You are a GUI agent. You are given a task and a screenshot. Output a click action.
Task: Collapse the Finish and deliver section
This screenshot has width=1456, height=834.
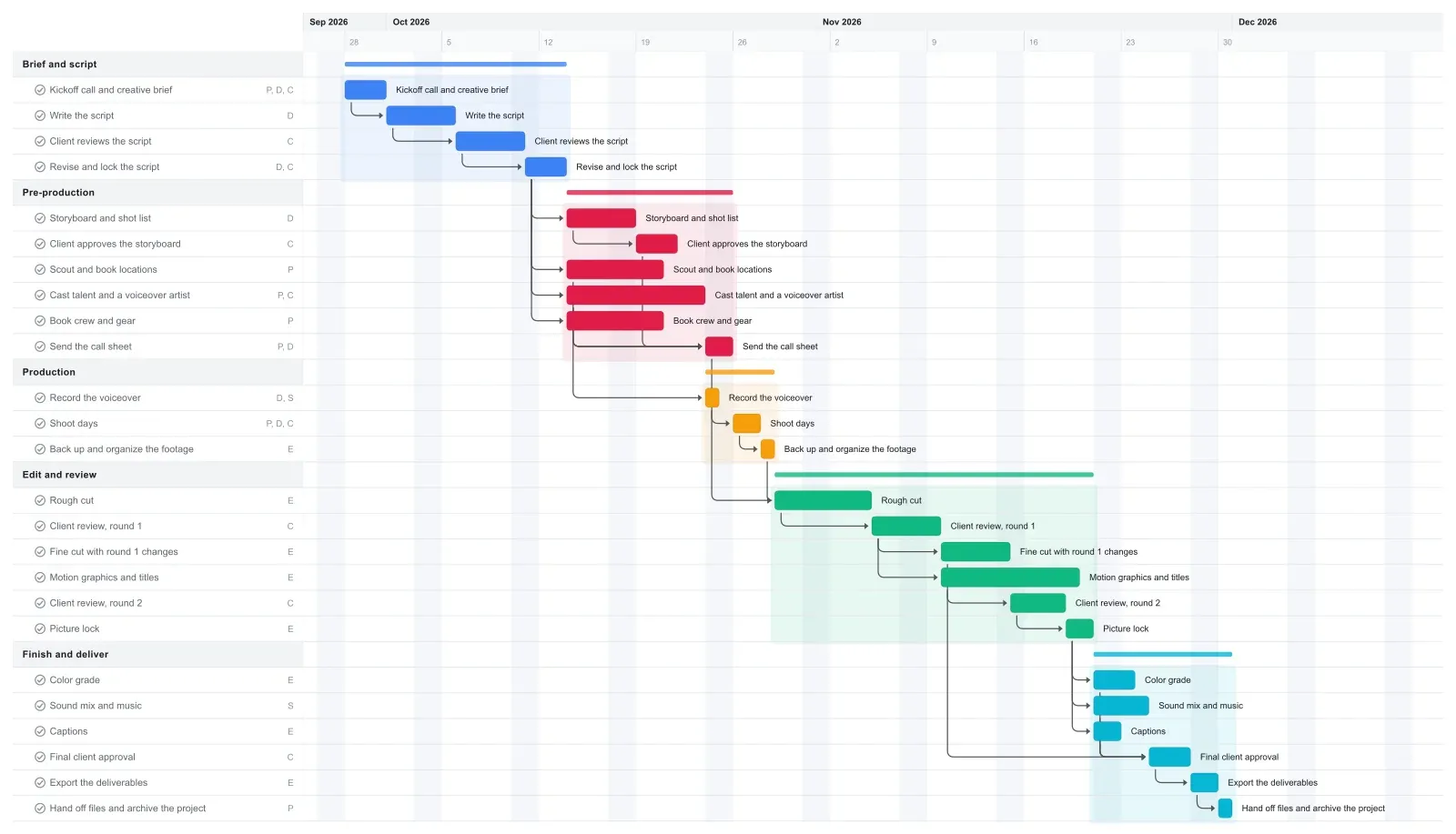pos(157,655)
